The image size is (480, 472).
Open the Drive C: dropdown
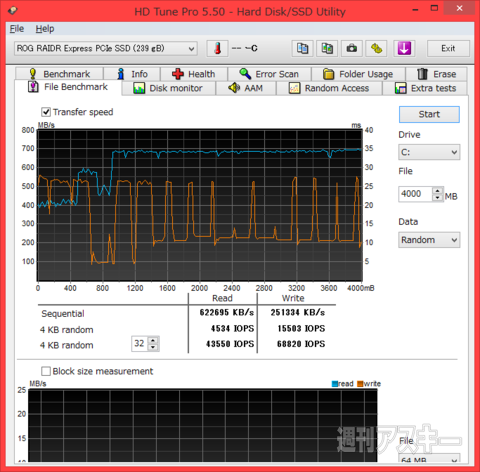click(429, 152)
